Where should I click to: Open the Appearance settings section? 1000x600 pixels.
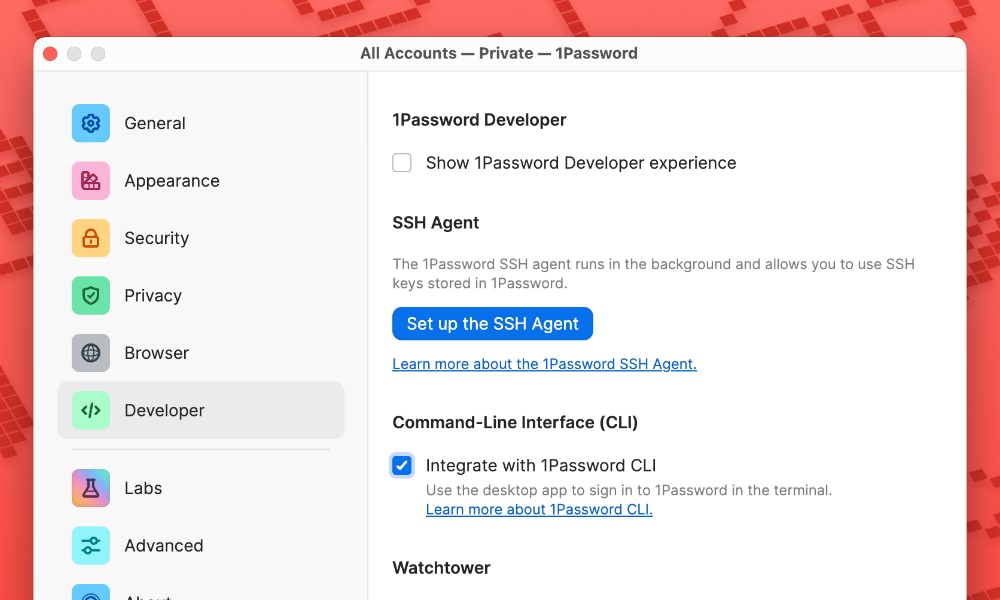pos(172,181)
